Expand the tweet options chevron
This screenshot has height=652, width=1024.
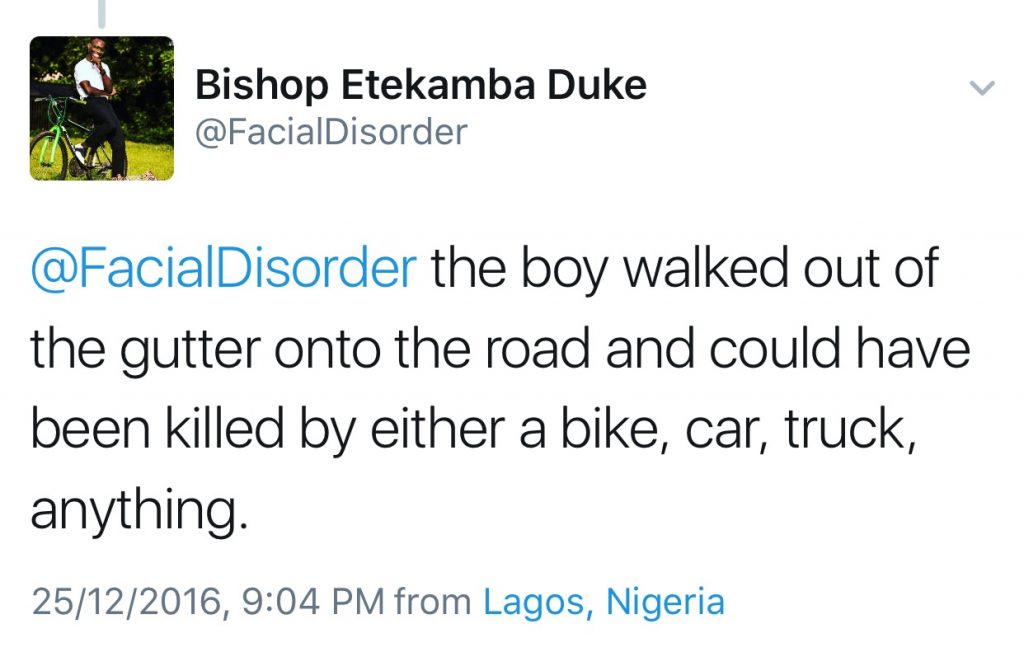tap(983, 88)
